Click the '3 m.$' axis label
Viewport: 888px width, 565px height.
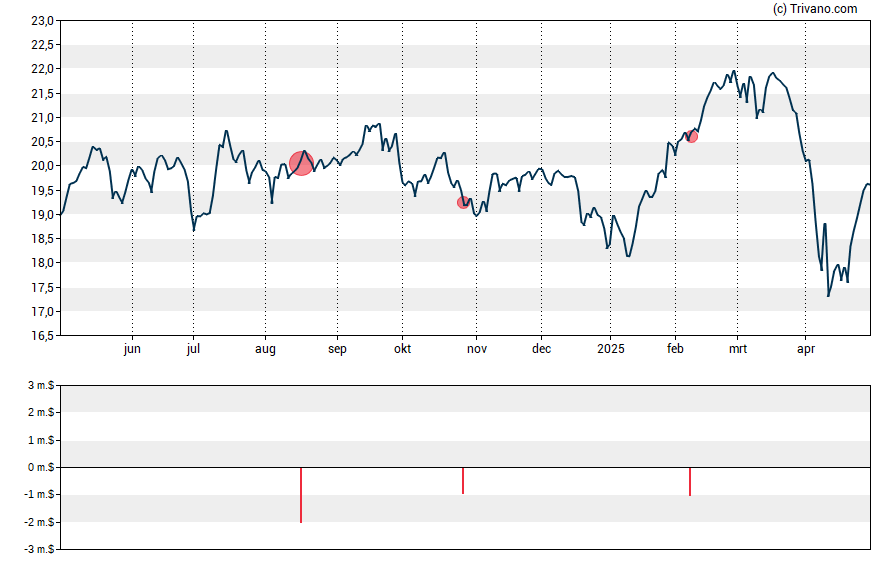pyautogui.click(x=41, y=386)
